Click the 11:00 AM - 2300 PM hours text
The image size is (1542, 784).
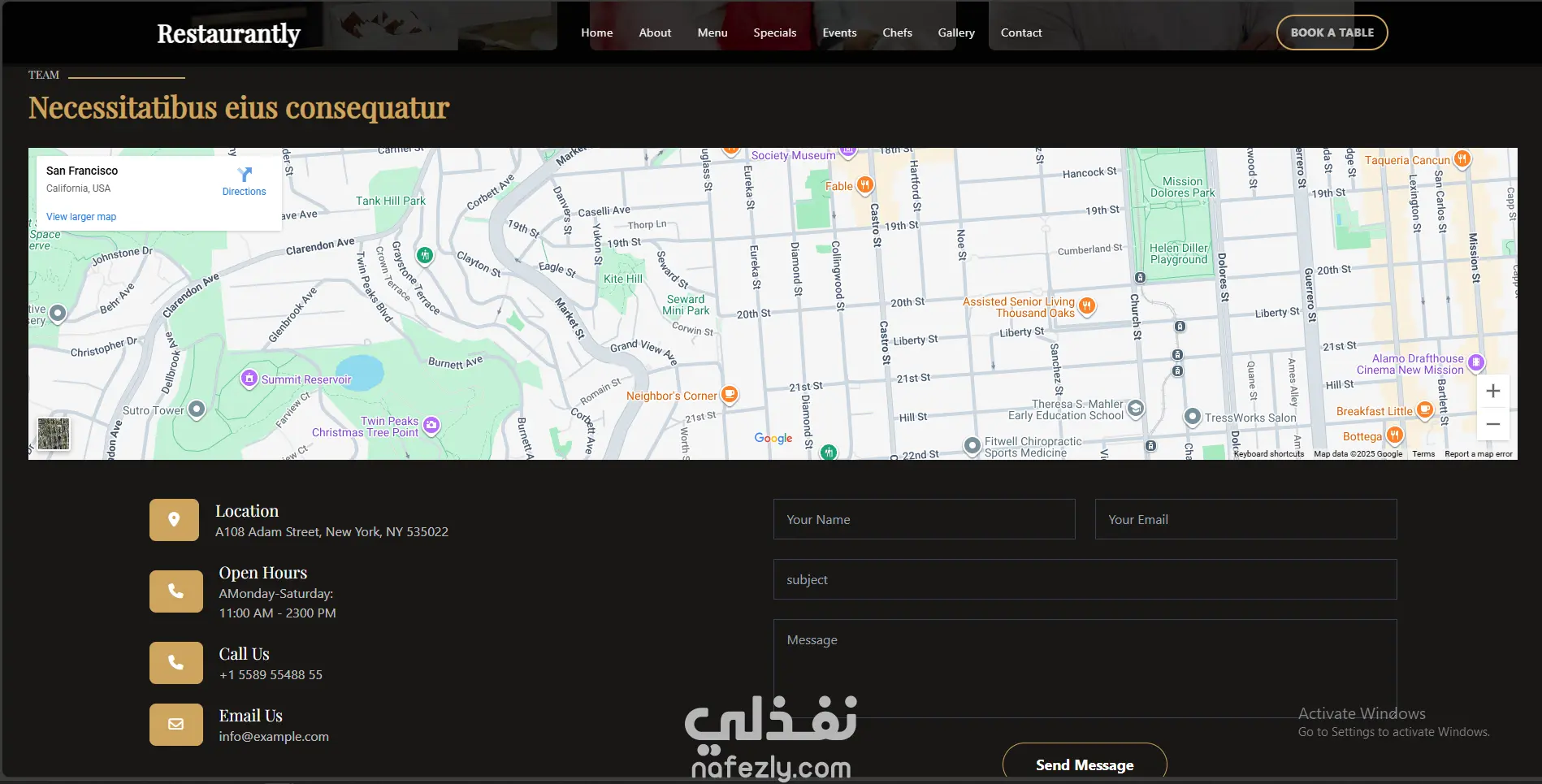(277, 613)
